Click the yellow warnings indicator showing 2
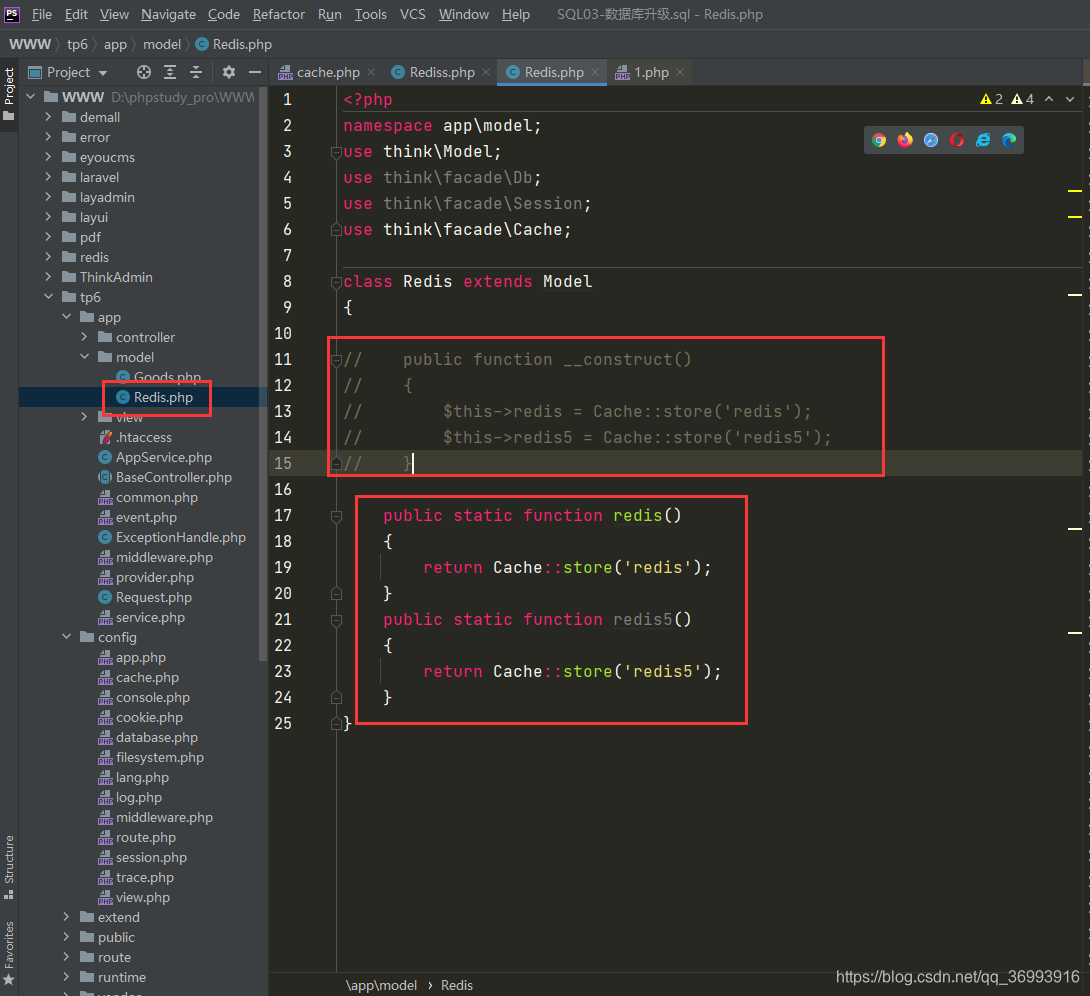The image size is (1090, 996). coord(990,101)
